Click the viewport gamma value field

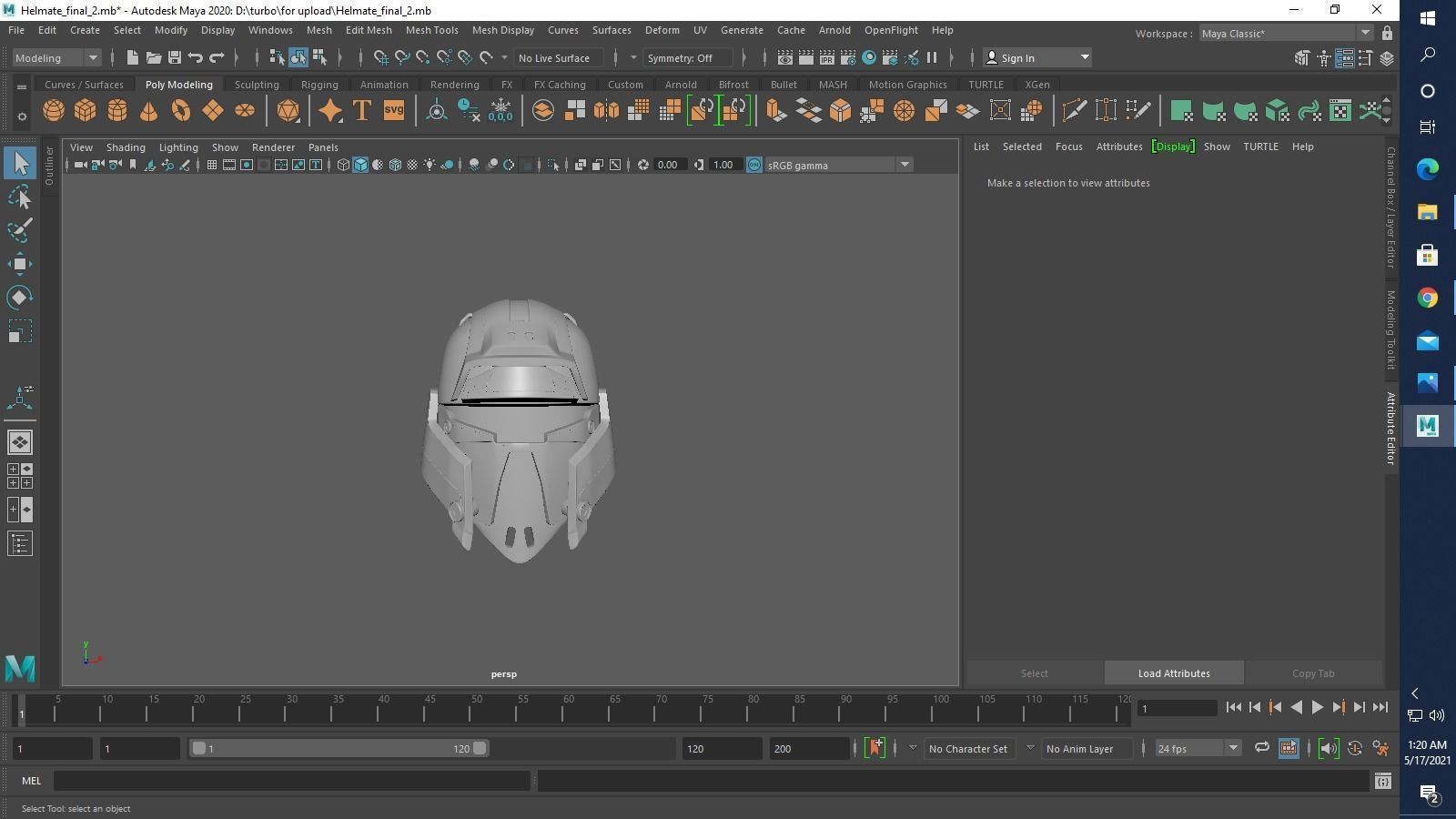pos(723,165)
